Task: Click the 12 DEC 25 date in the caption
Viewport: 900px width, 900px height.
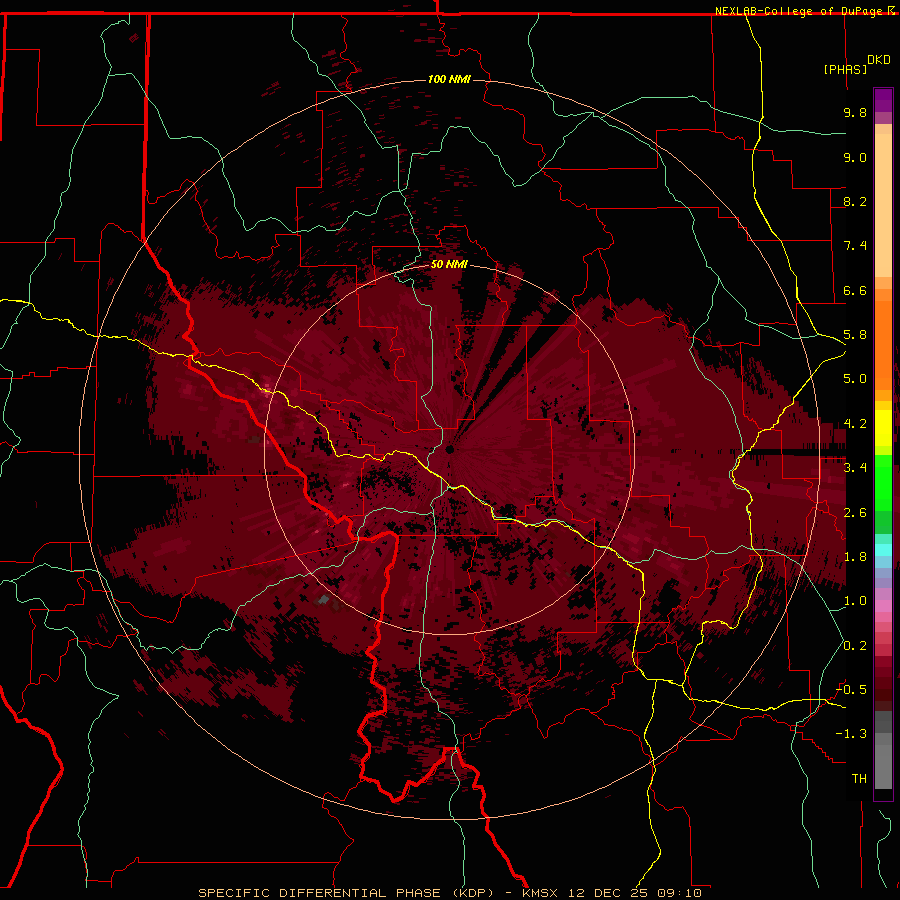Action: tap(609, 893)
